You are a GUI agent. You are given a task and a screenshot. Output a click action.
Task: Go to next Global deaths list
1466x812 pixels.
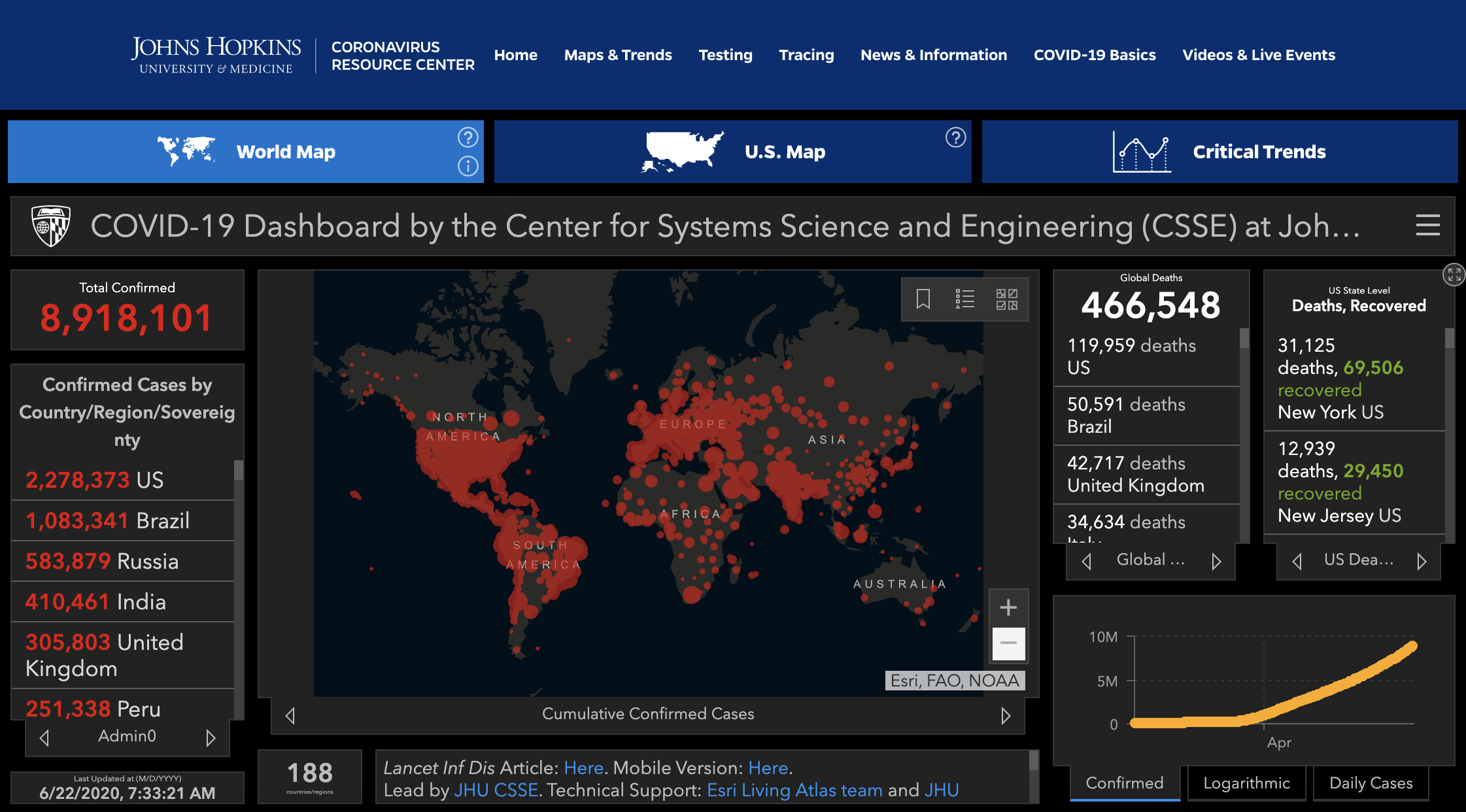[1216, 561]
